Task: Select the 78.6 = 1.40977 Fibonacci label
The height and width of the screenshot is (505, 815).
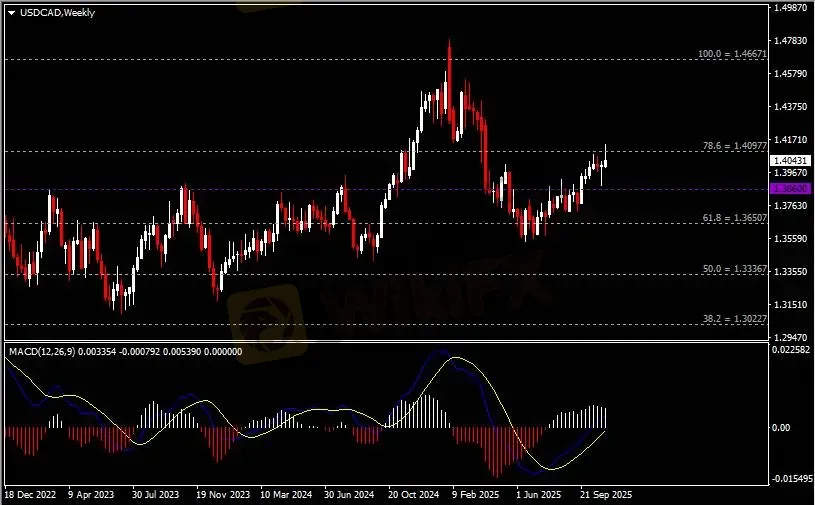Action: [734, 146]
